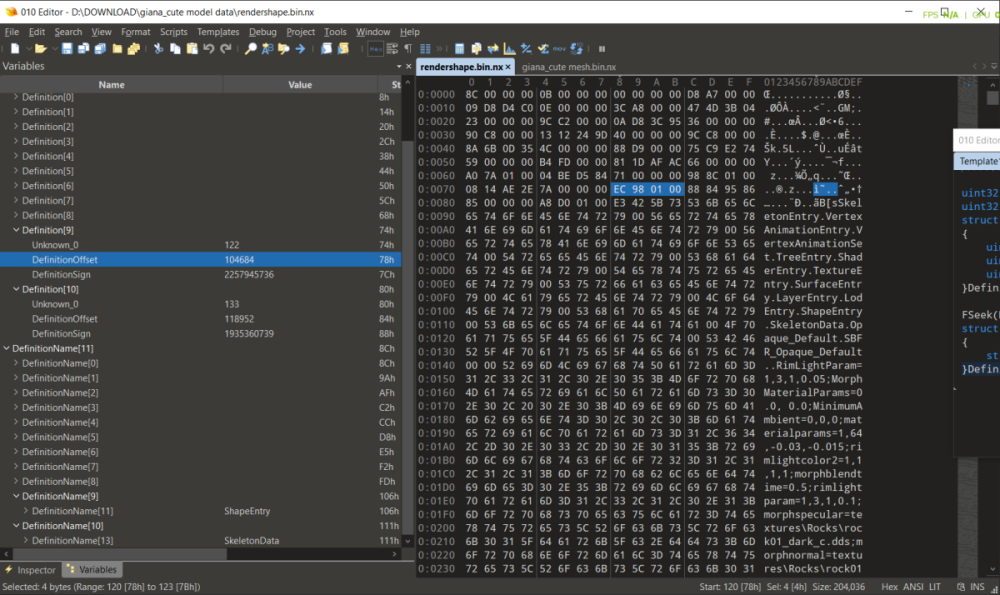
Task: Click the Goto blue arrow icon
Action: tap(300, 49)
